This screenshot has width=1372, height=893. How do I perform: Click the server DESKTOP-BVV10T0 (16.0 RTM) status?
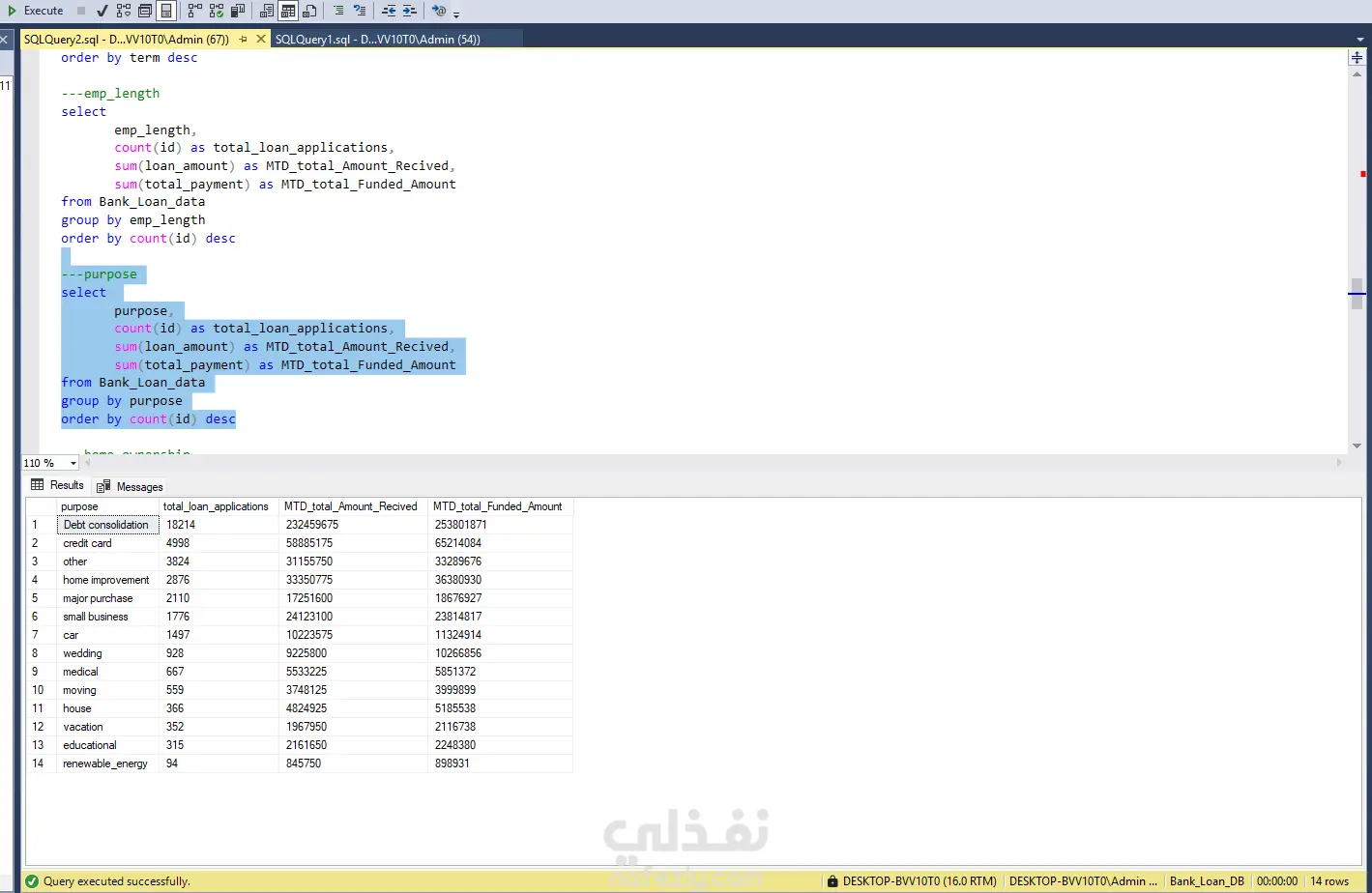[912, 881]
